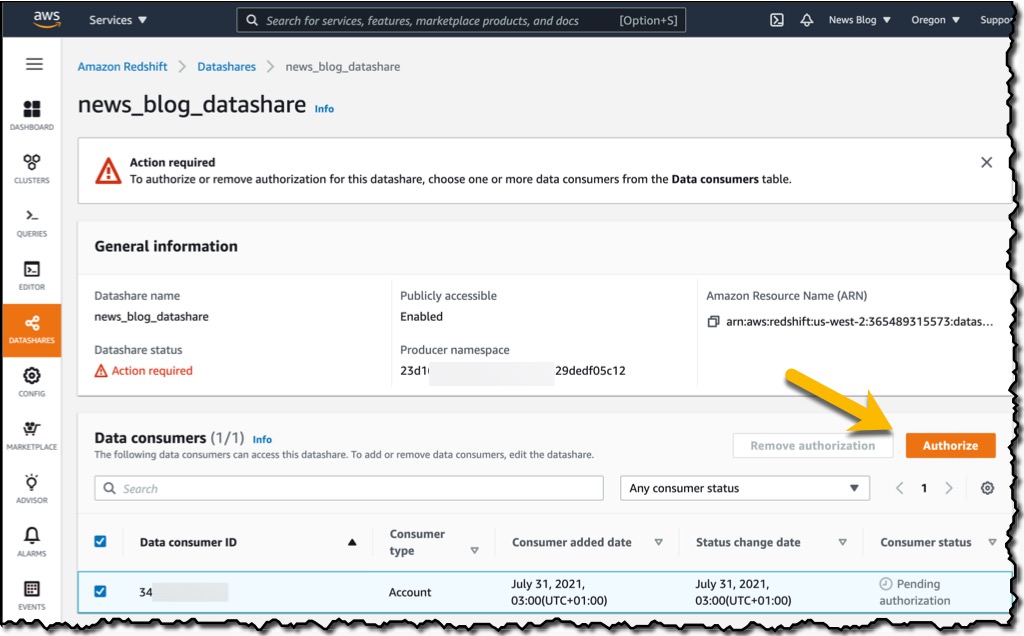Focus the data consumers search field
This screenshot has height=636, width=1024.
tap(349, 488)
